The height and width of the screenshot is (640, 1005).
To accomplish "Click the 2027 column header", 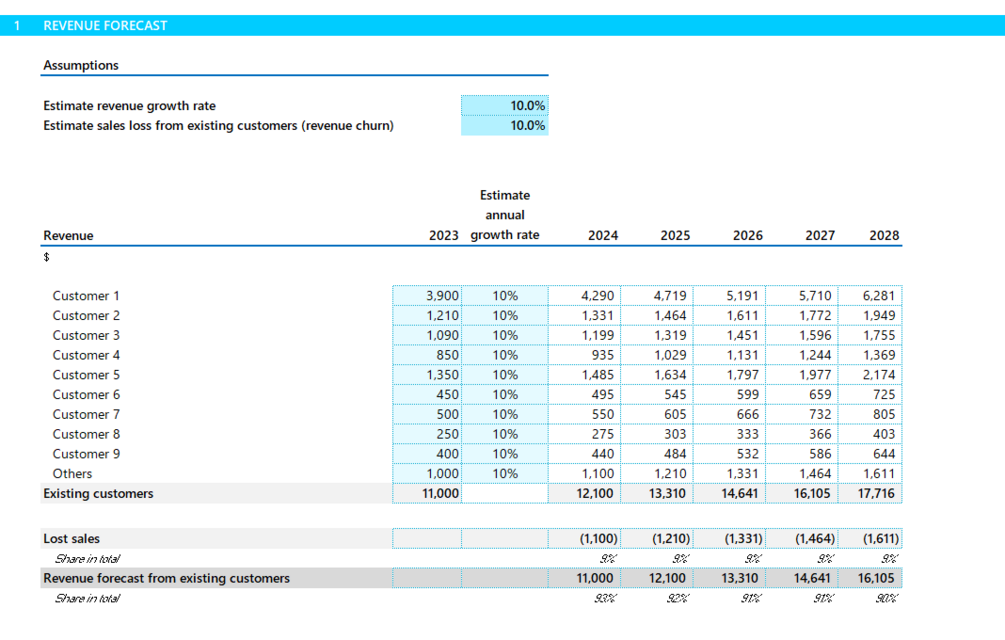I will [820, 236].
